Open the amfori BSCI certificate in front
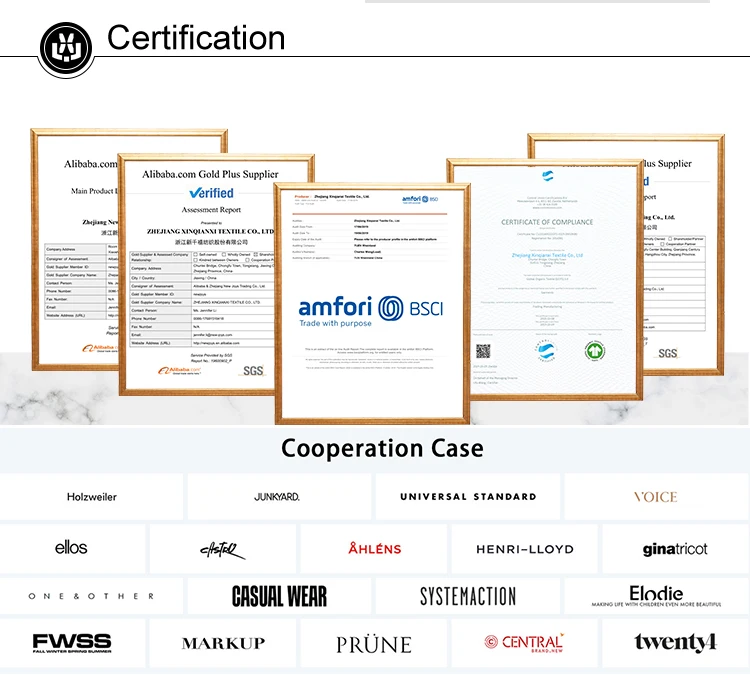750x675 pixels. click(x=372, y=303)
